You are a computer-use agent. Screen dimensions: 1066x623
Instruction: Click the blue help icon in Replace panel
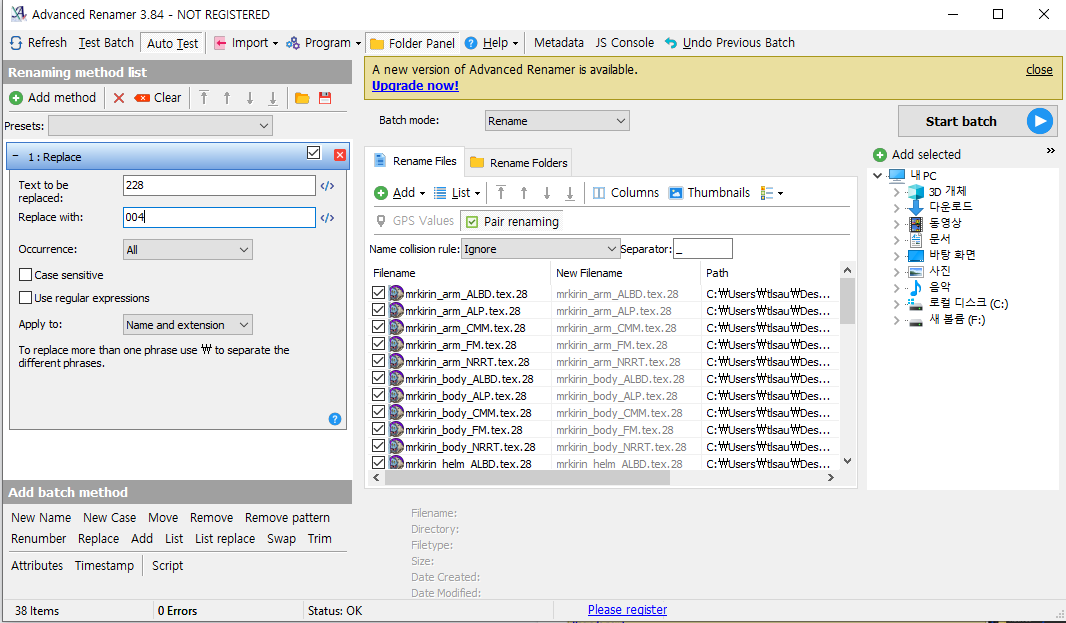pyautogui.click(x=334, y=419)
